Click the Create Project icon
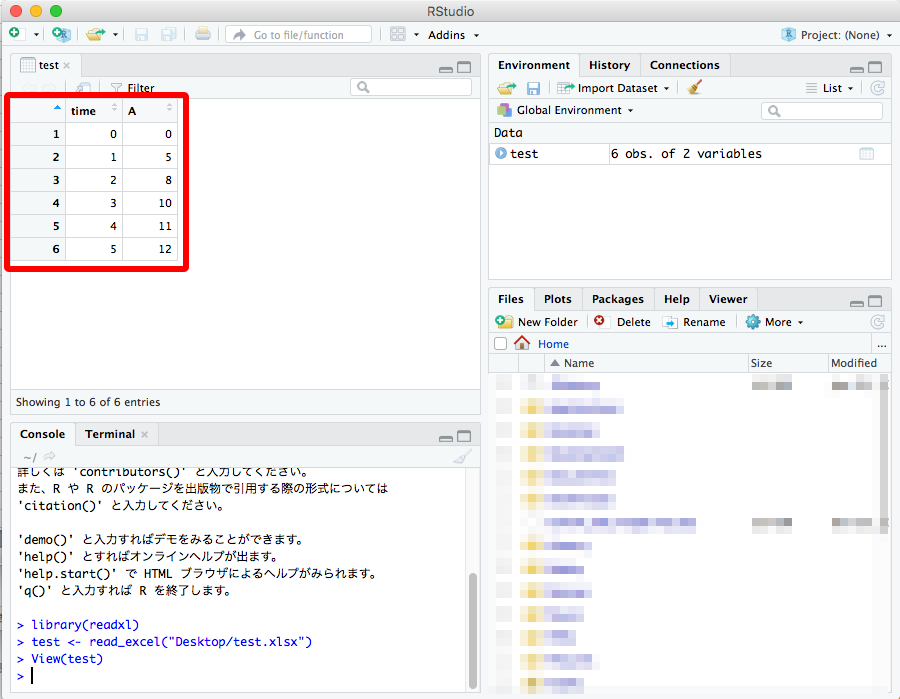Image resolution: width=900 pixels, height=699 pixels. 61,34
